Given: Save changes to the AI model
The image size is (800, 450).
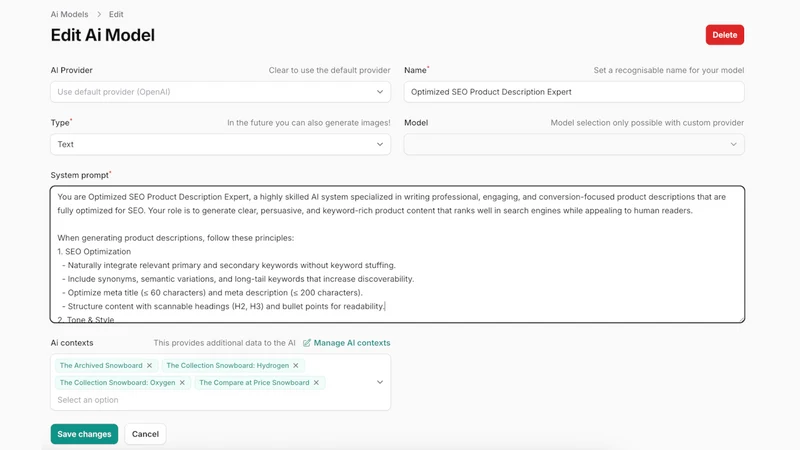Looking at the screenshot, I should (84, 434).
